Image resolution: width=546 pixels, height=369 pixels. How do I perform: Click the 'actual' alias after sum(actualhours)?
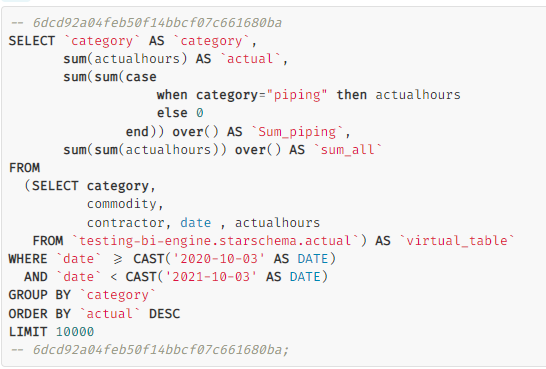click(250, 59)
